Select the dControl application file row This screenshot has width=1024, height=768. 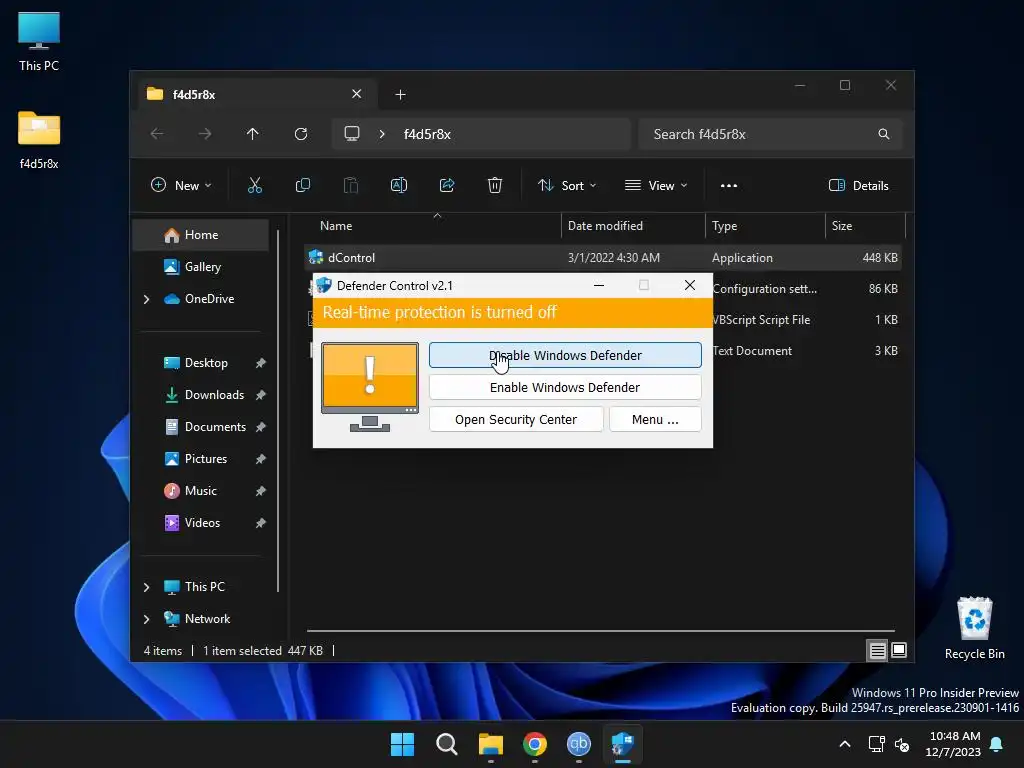(603, 258)
